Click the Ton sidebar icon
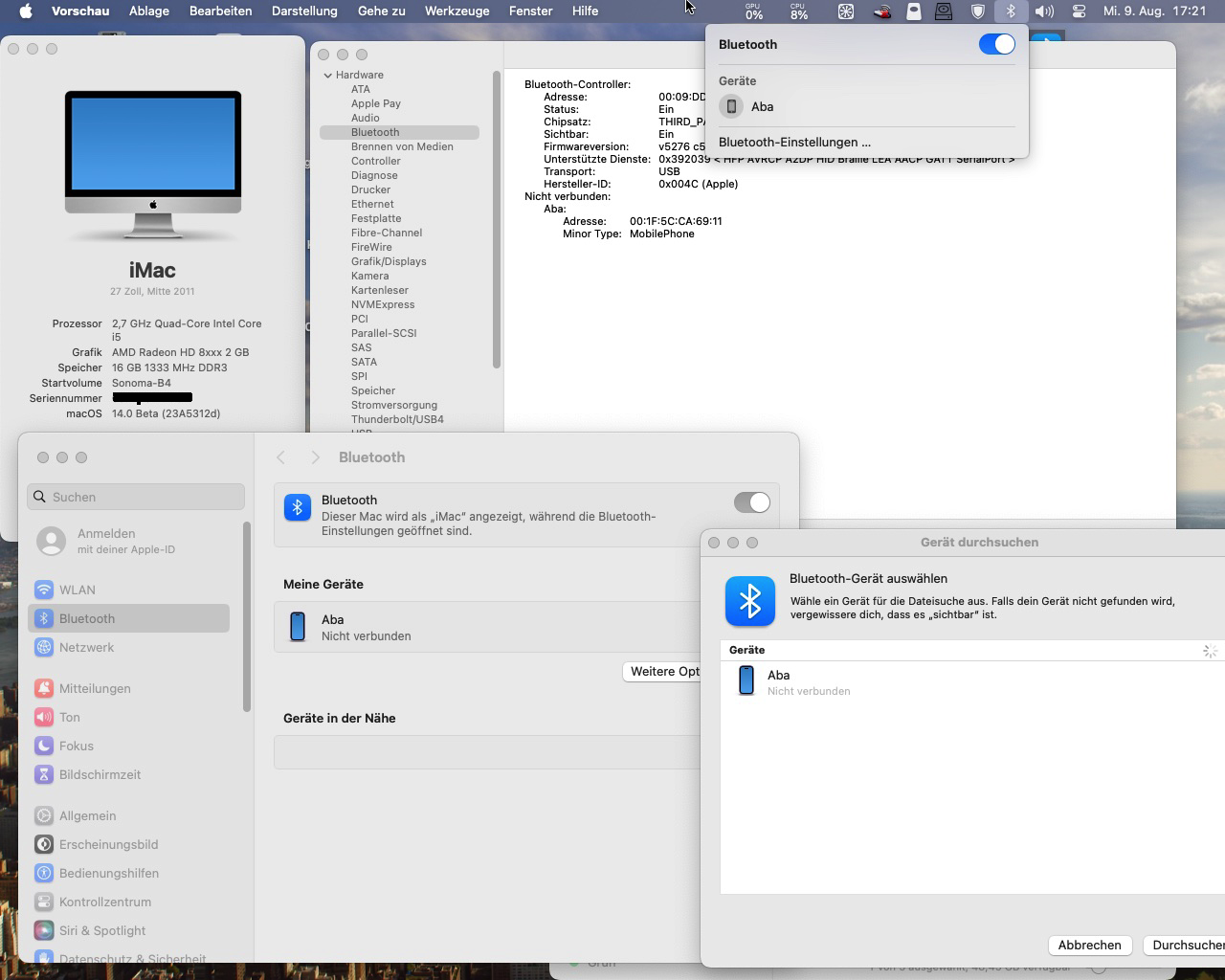Image resolution: width=1225 pixels, height=980 pixels. pos(43,717)
